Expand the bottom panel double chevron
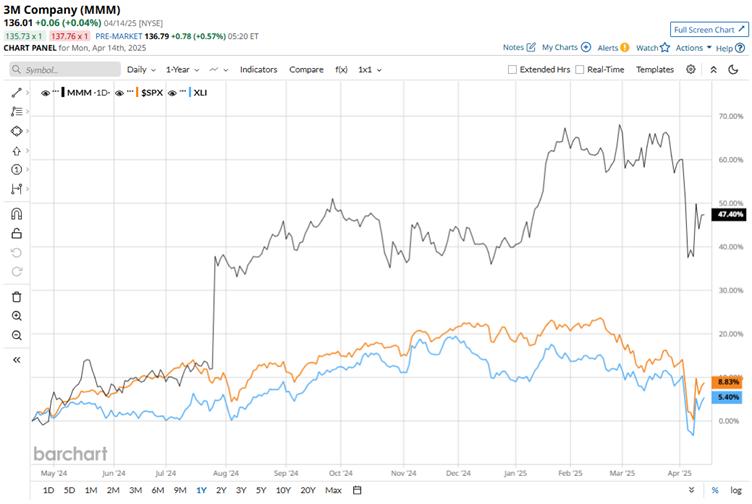752x504 pixels. [691, 490]
